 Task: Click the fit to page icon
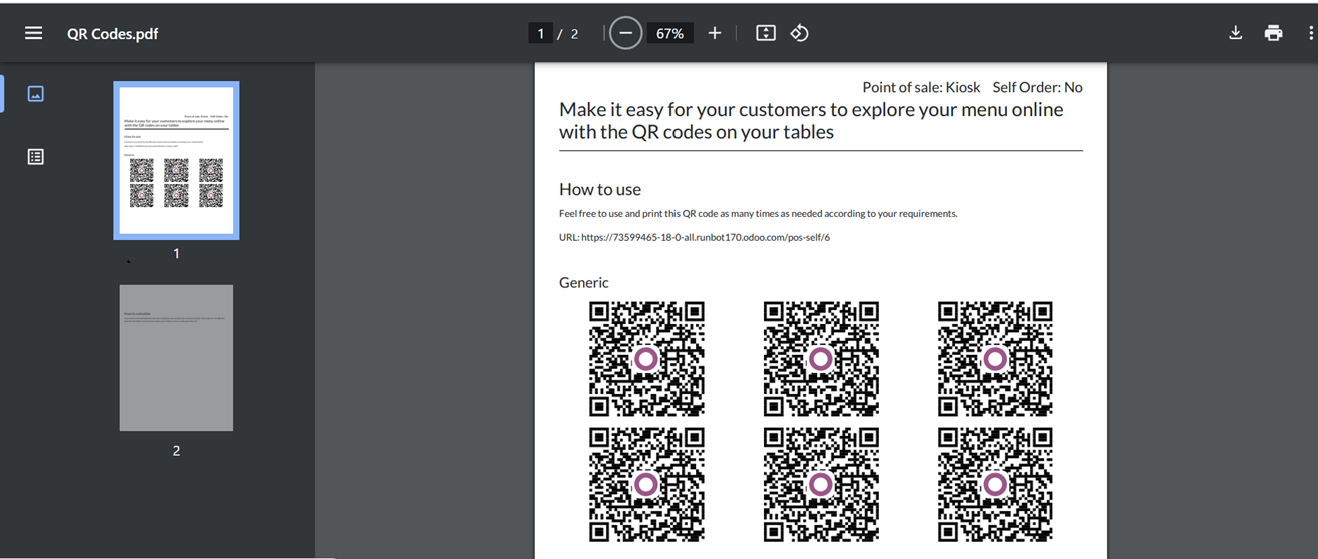coord(766,33)
